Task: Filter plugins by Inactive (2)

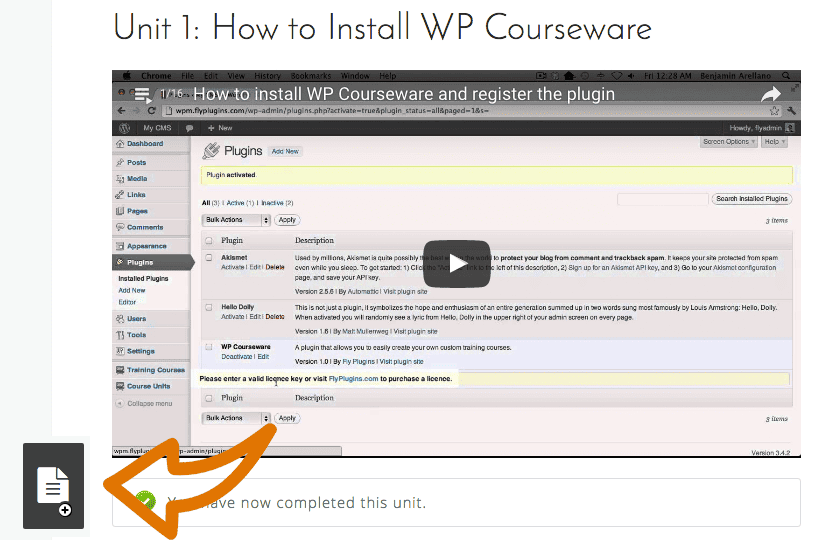Action: pos(277,203)
